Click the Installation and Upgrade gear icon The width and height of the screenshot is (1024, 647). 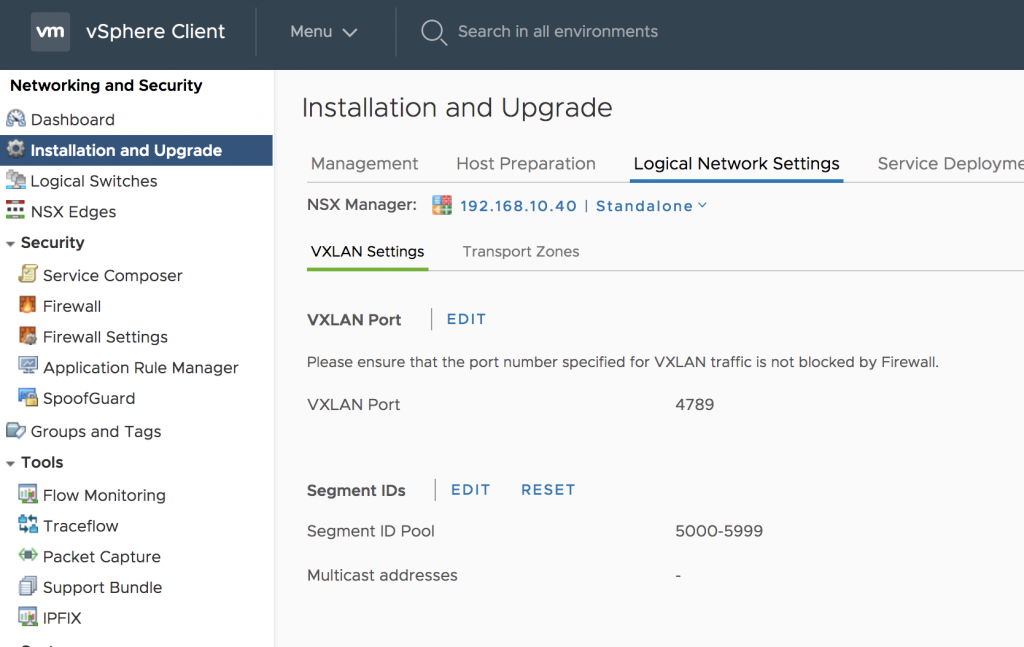click(x=16, y=150)
